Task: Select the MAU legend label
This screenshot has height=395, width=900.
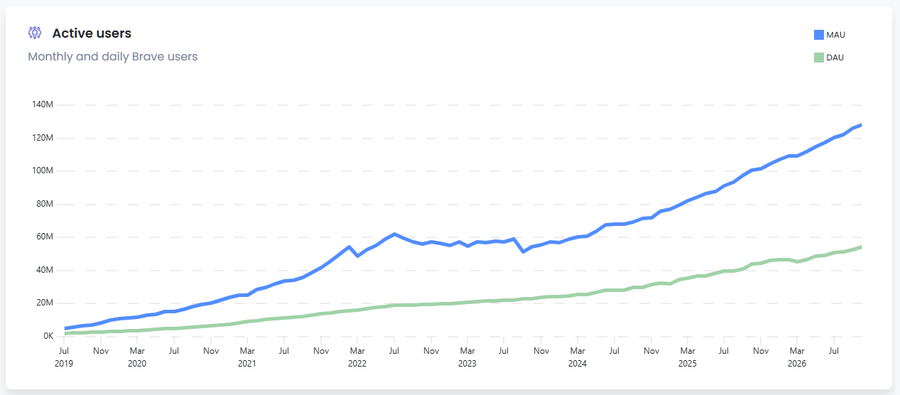Action: 836,35
